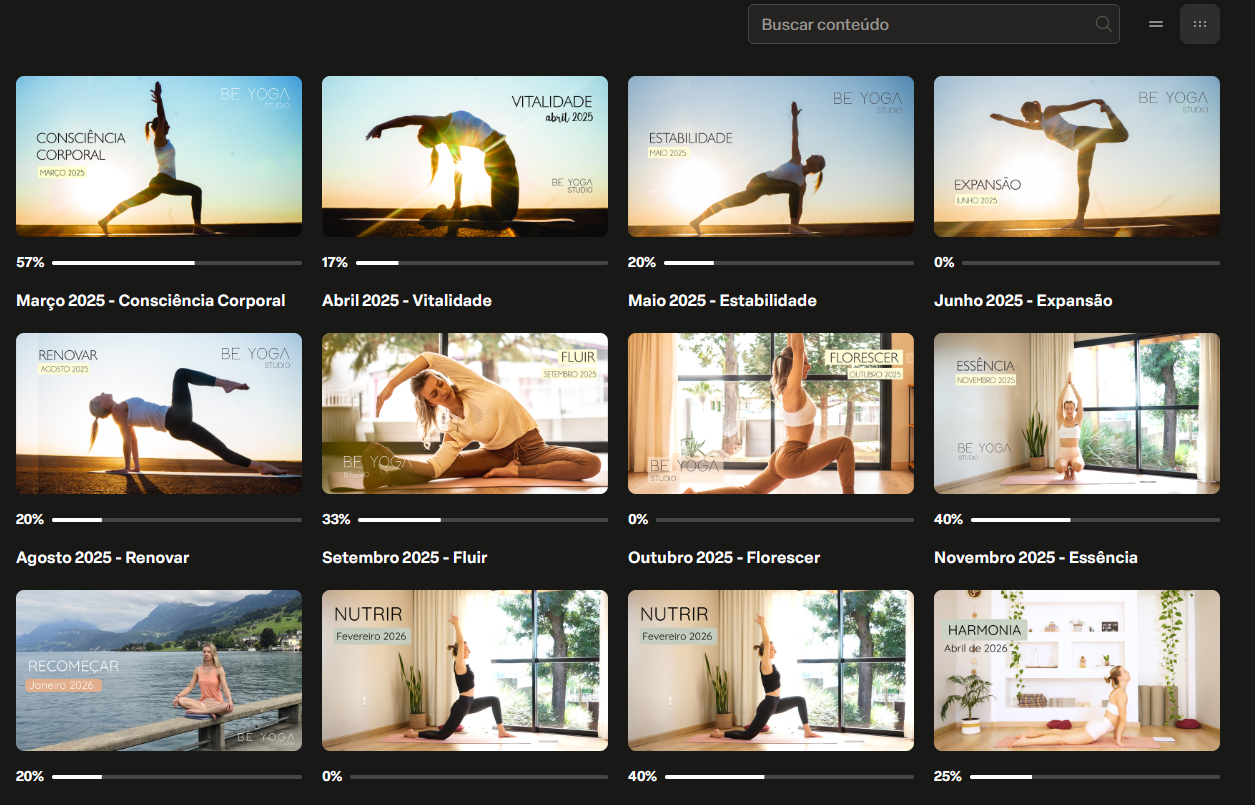This screenshot has height=805, width=1255.
Task: Click the 33% progress label
Action: [336, 520]
